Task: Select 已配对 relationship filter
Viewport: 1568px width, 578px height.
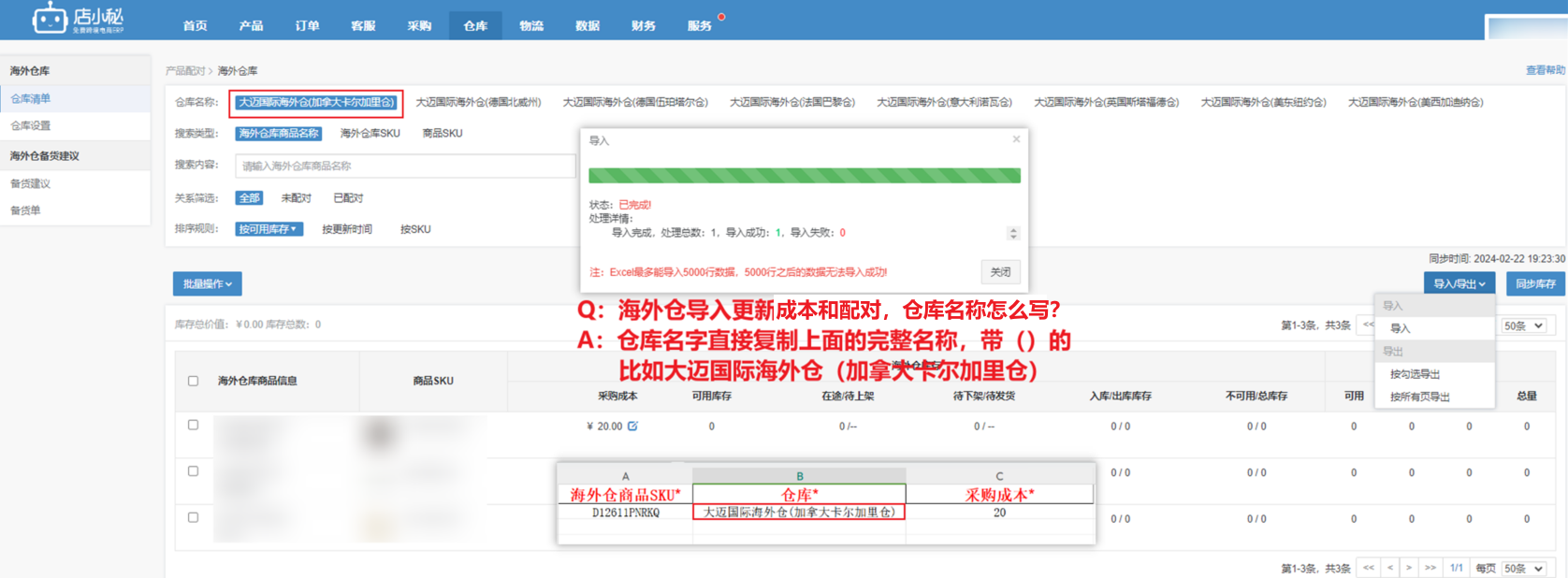Action: (348, 198)
